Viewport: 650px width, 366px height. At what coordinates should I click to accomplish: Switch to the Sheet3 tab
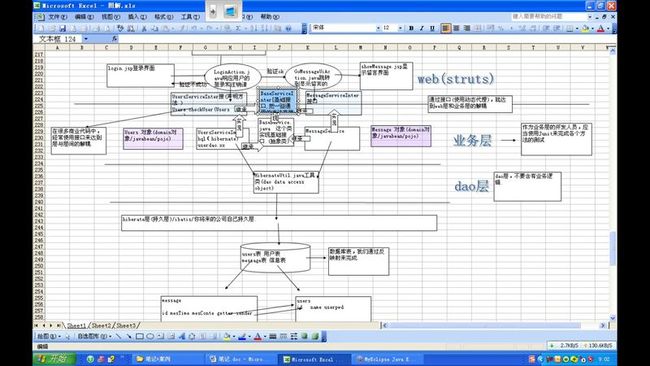click(x=126, y=326)
